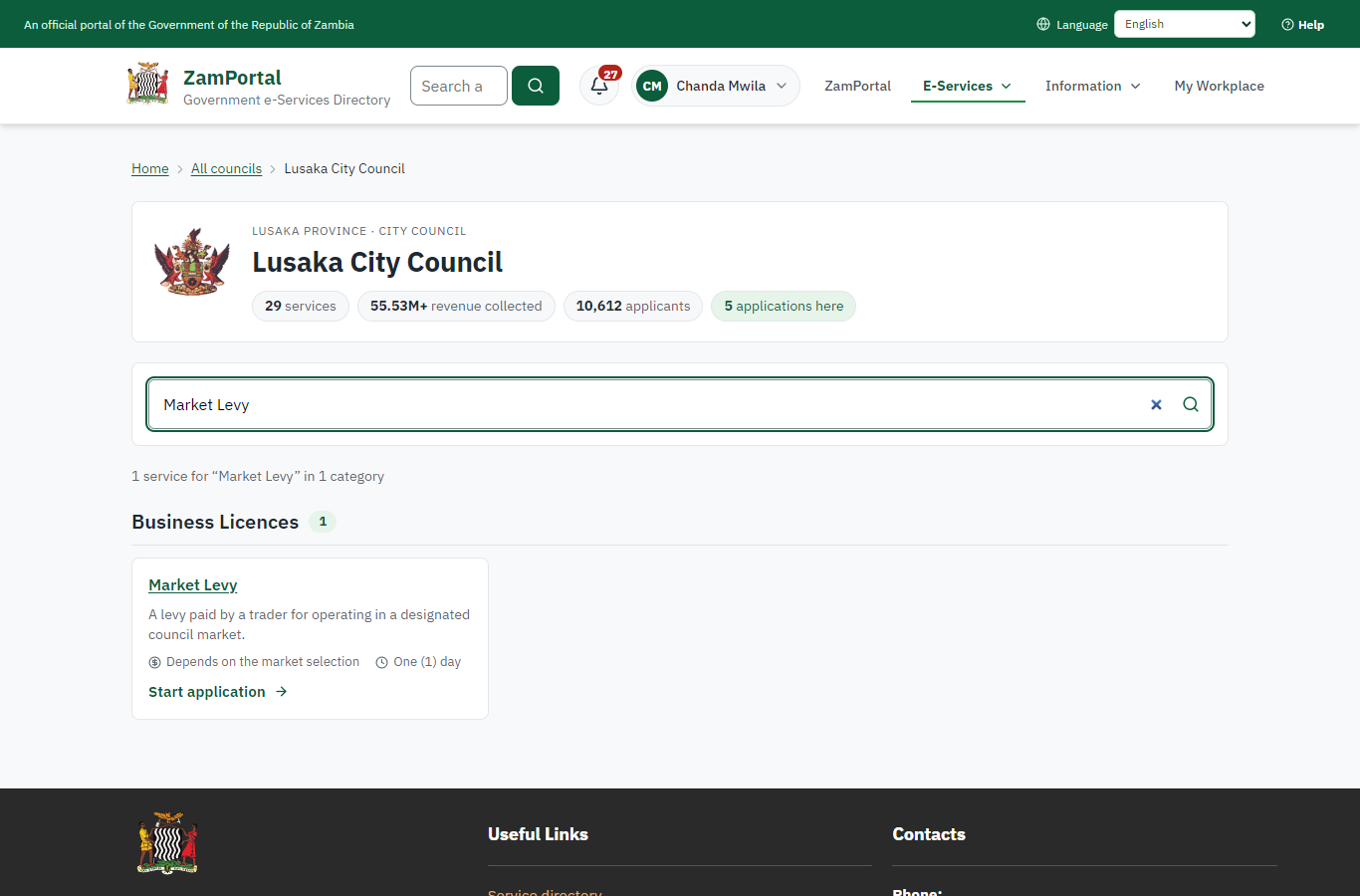This screenshot has width=1360, height=896.
Task: Clear the Market Levy search with X
Action: (x=1156, y=404)
